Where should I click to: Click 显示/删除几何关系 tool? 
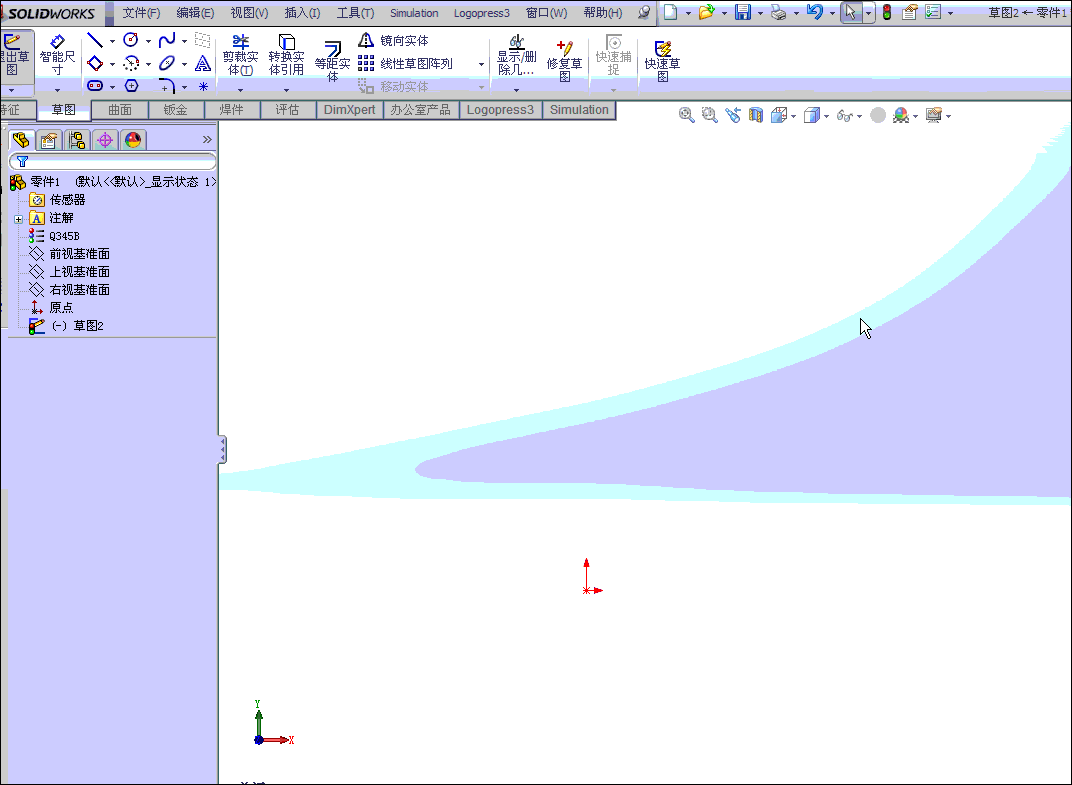pyautogui.click(x=516, y=54)
